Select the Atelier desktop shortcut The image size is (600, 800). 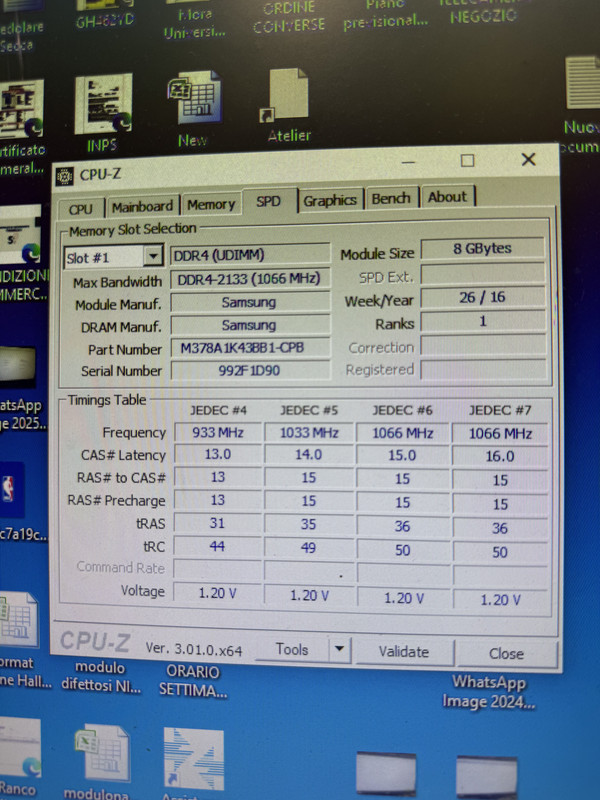[x=289, y=106]
